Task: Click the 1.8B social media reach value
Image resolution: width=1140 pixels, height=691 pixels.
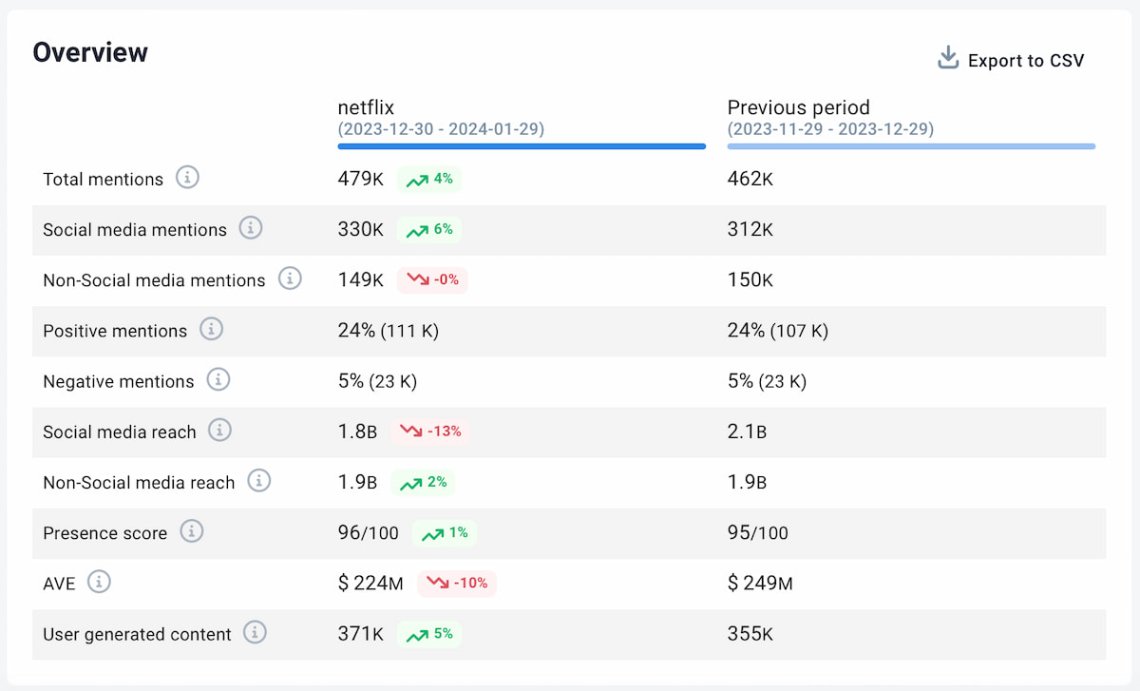Action: point(357,432)
